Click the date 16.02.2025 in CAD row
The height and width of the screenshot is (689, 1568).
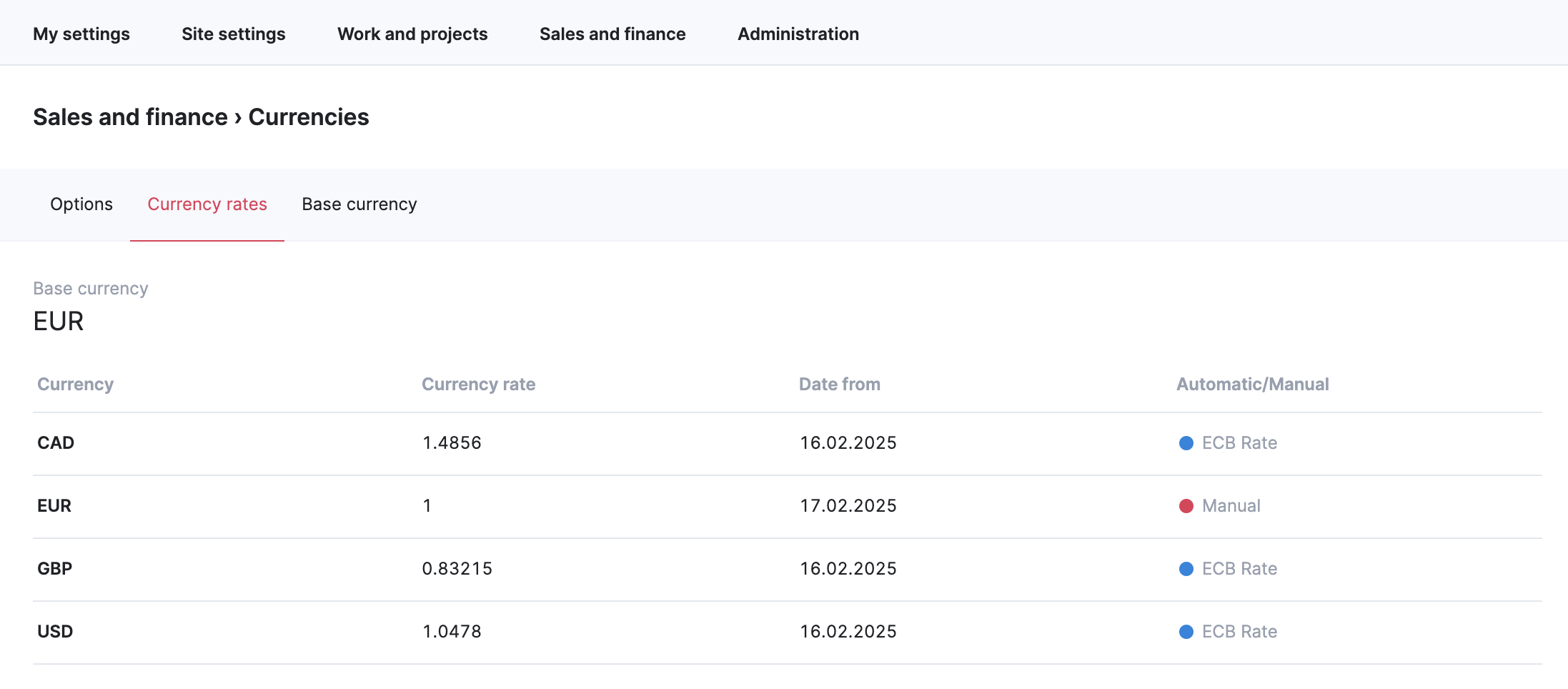(848, 443)
